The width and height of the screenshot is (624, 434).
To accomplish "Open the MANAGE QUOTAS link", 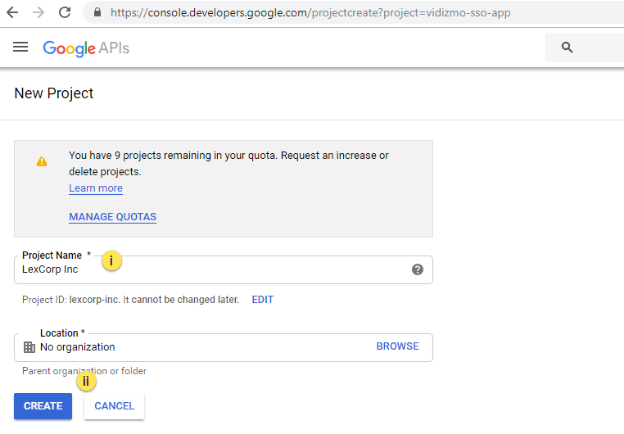I will [112, 217].
